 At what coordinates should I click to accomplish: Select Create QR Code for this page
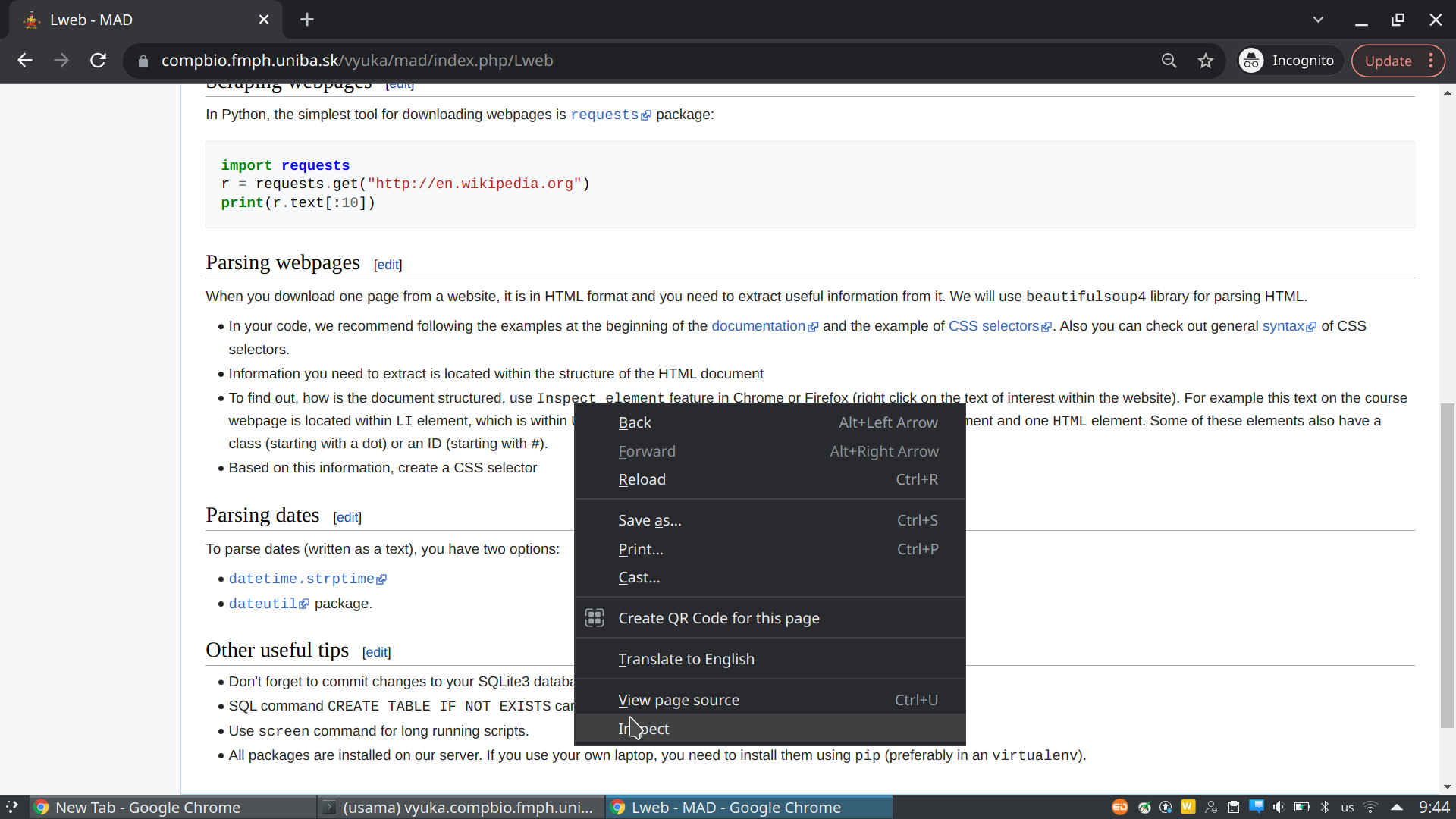pyautogui.click(x=718, y=618)
